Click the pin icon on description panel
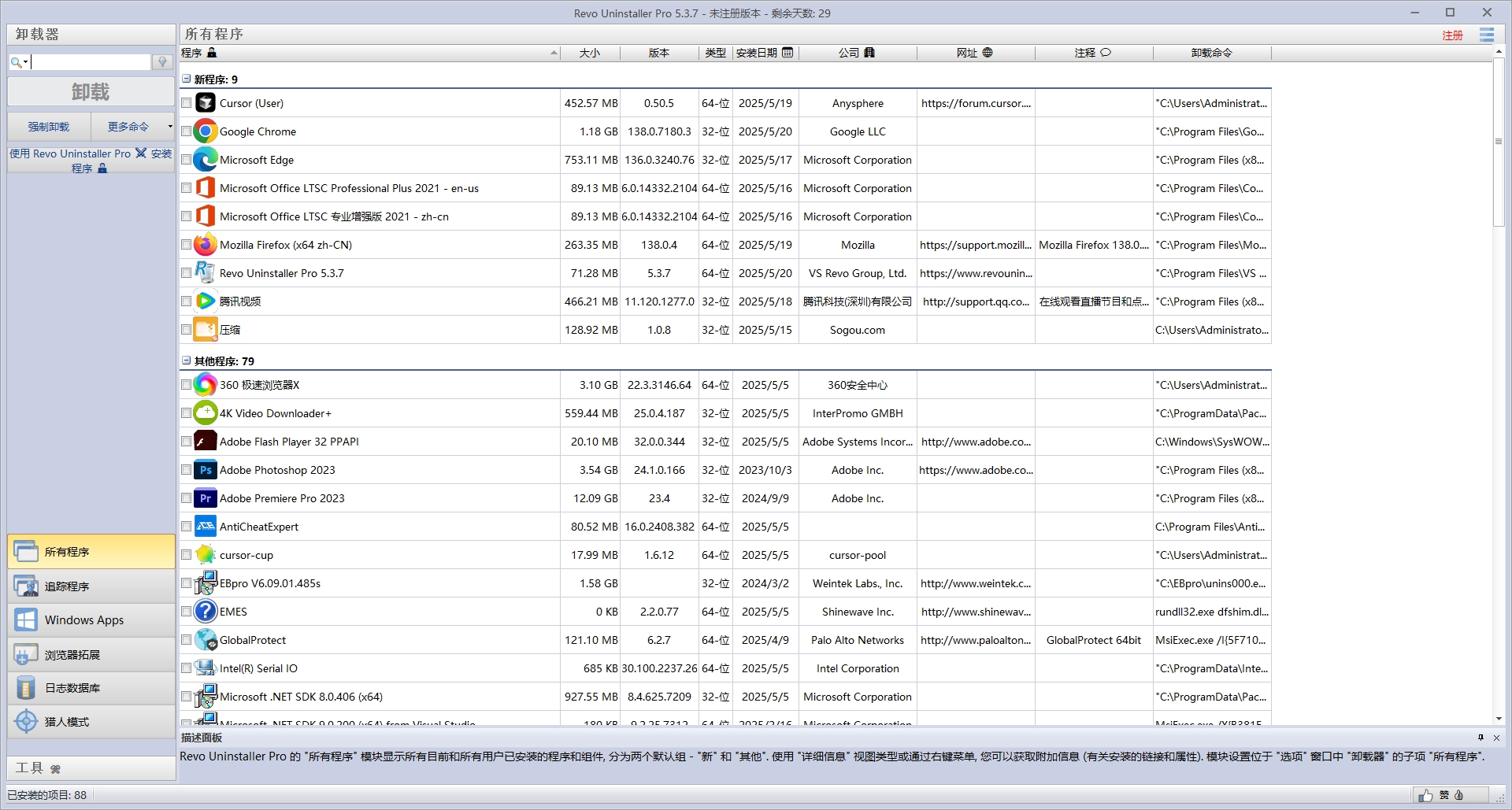1512x810 pixels. coord(1480,738)
